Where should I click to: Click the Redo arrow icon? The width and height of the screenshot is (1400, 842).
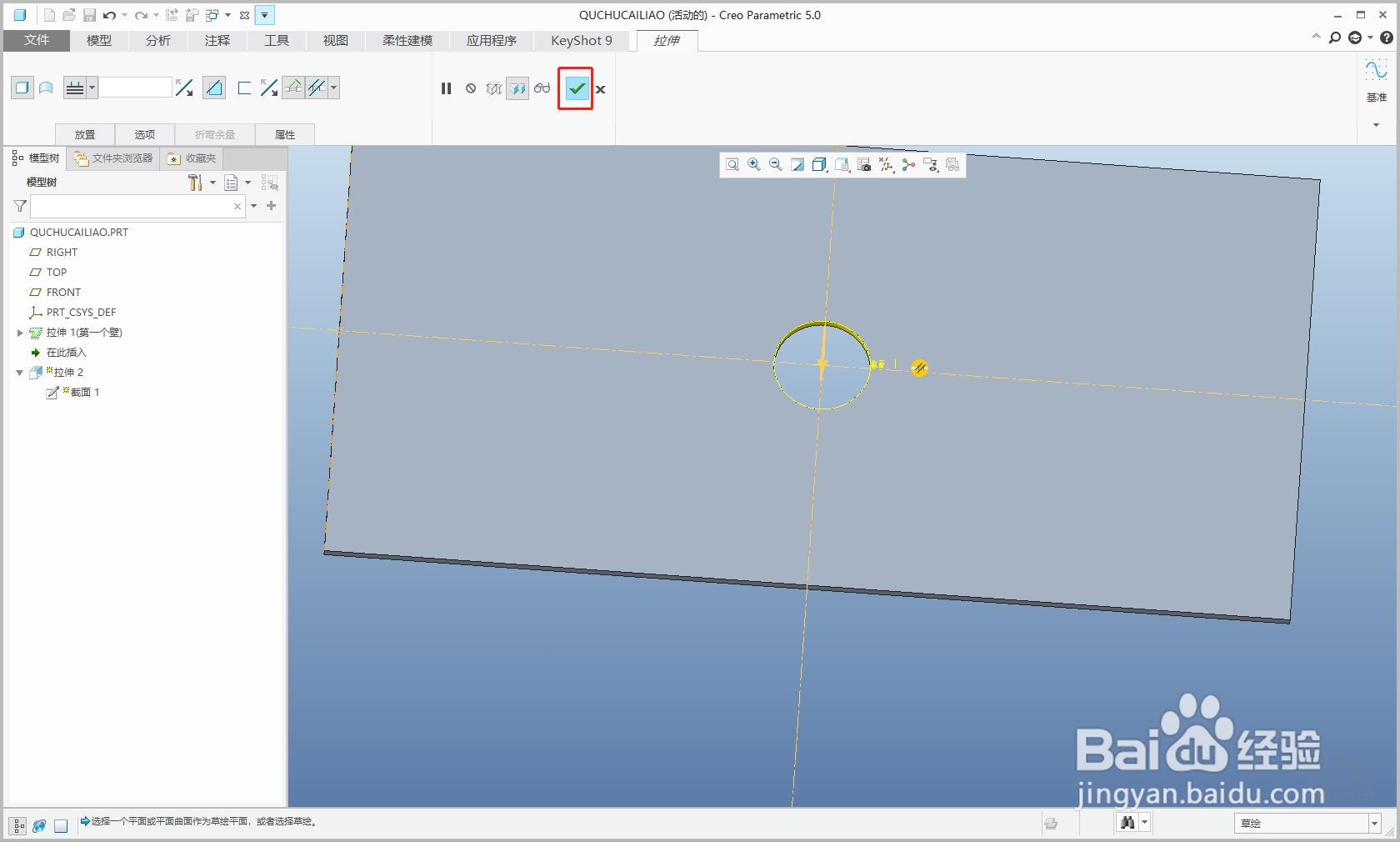point(141,15)
